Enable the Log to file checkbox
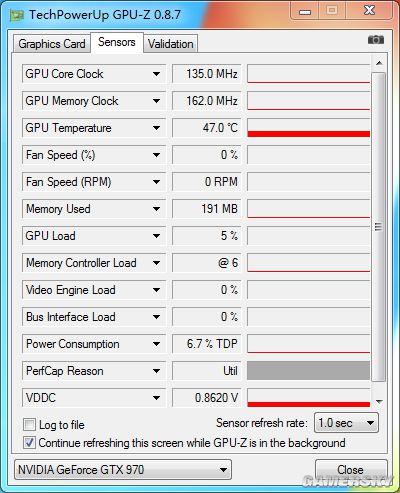Image resolution: width=400 pixels, height=493 pixels. coord(29,425)
